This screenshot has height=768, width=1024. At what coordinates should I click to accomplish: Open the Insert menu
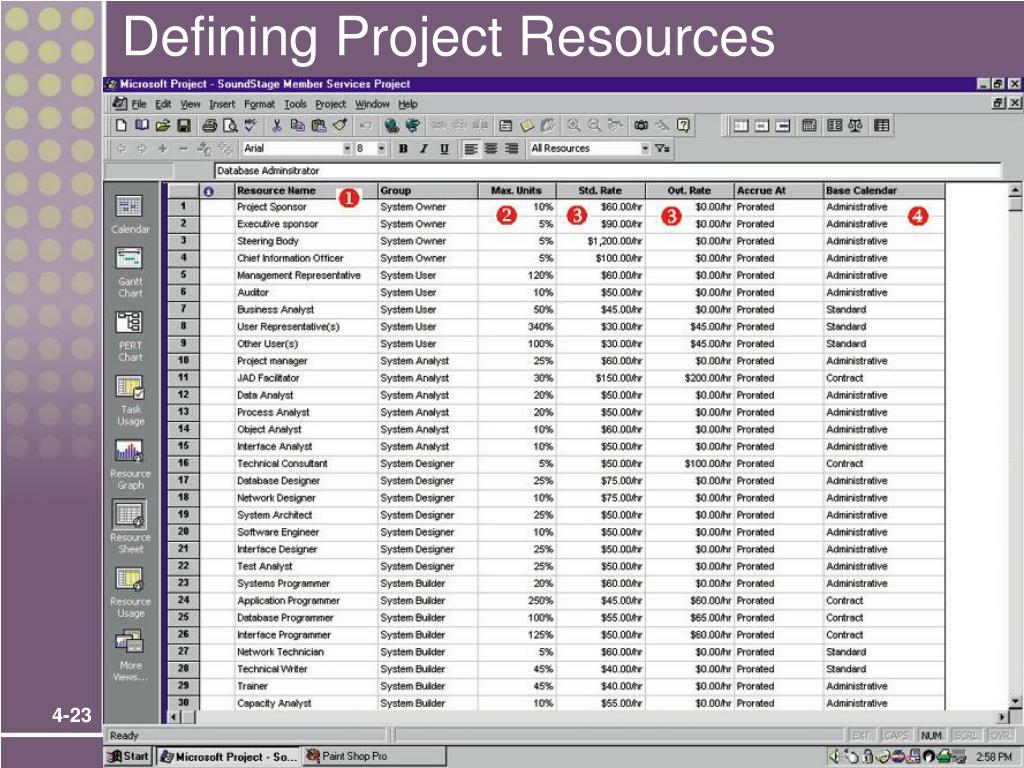(222, 104)
